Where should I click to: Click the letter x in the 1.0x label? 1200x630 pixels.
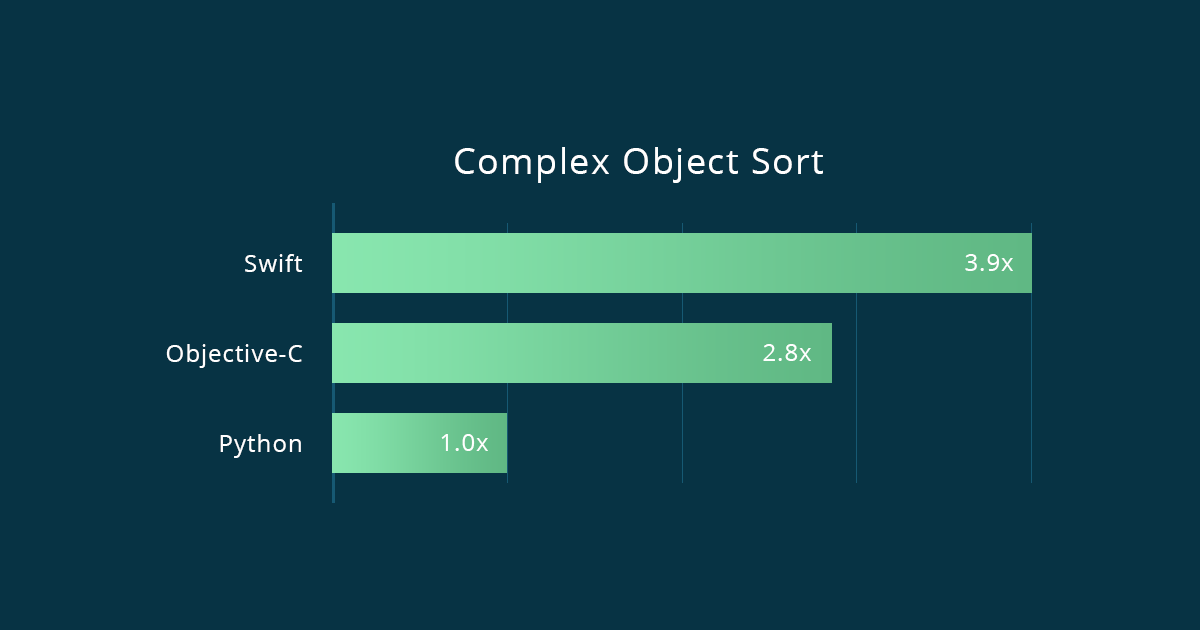(x=482, y=444)
